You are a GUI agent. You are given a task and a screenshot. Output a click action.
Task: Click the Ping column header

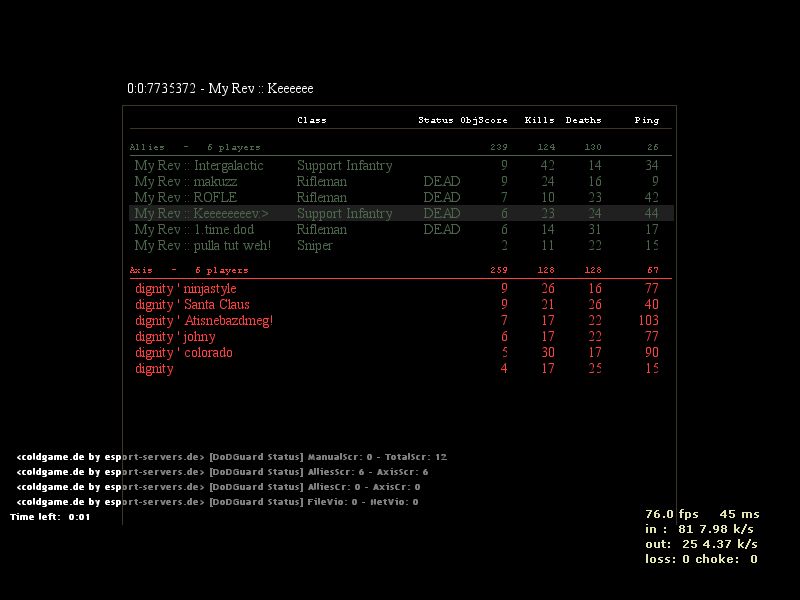647,120
